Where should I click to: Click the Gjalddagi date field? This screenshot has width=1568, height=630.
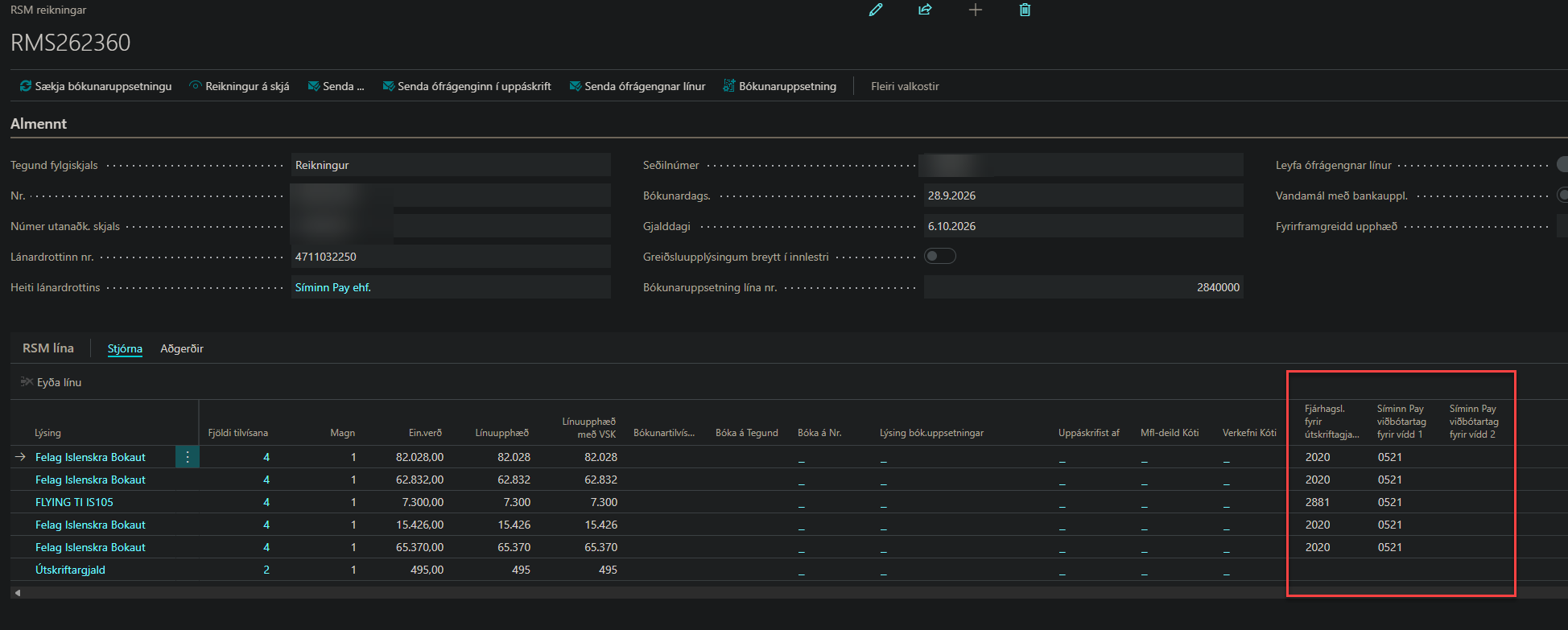(1083, 226)
